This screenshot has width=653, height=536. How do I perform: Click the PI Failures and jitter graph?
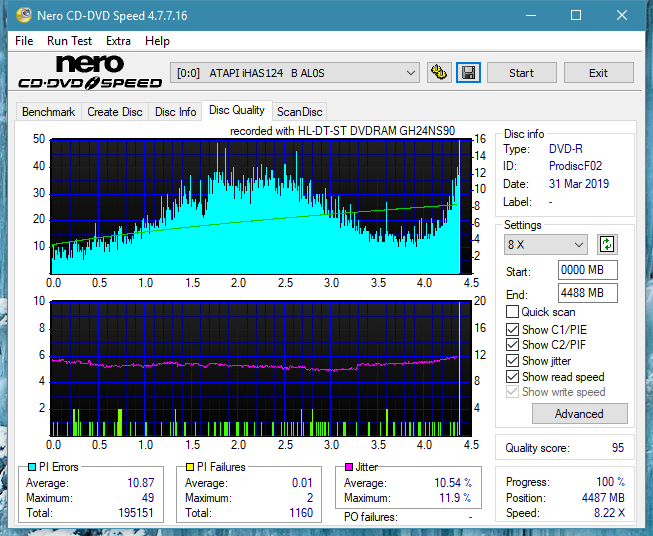coord(261,369)
